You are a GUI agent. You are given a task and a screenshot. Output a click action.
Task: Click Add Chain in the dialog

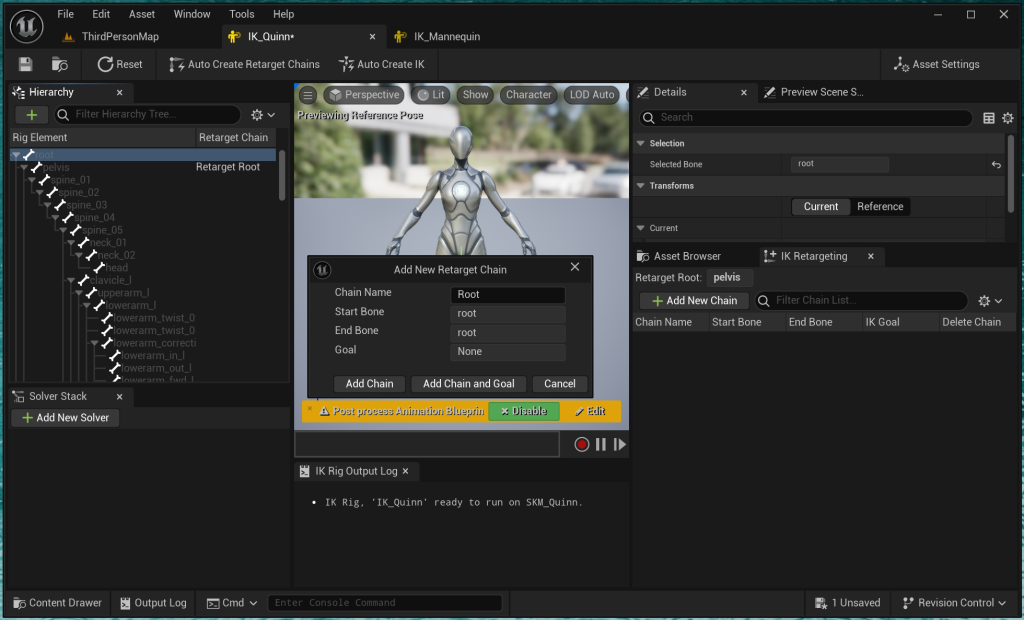pyautogui.click(x=370, y=383)
